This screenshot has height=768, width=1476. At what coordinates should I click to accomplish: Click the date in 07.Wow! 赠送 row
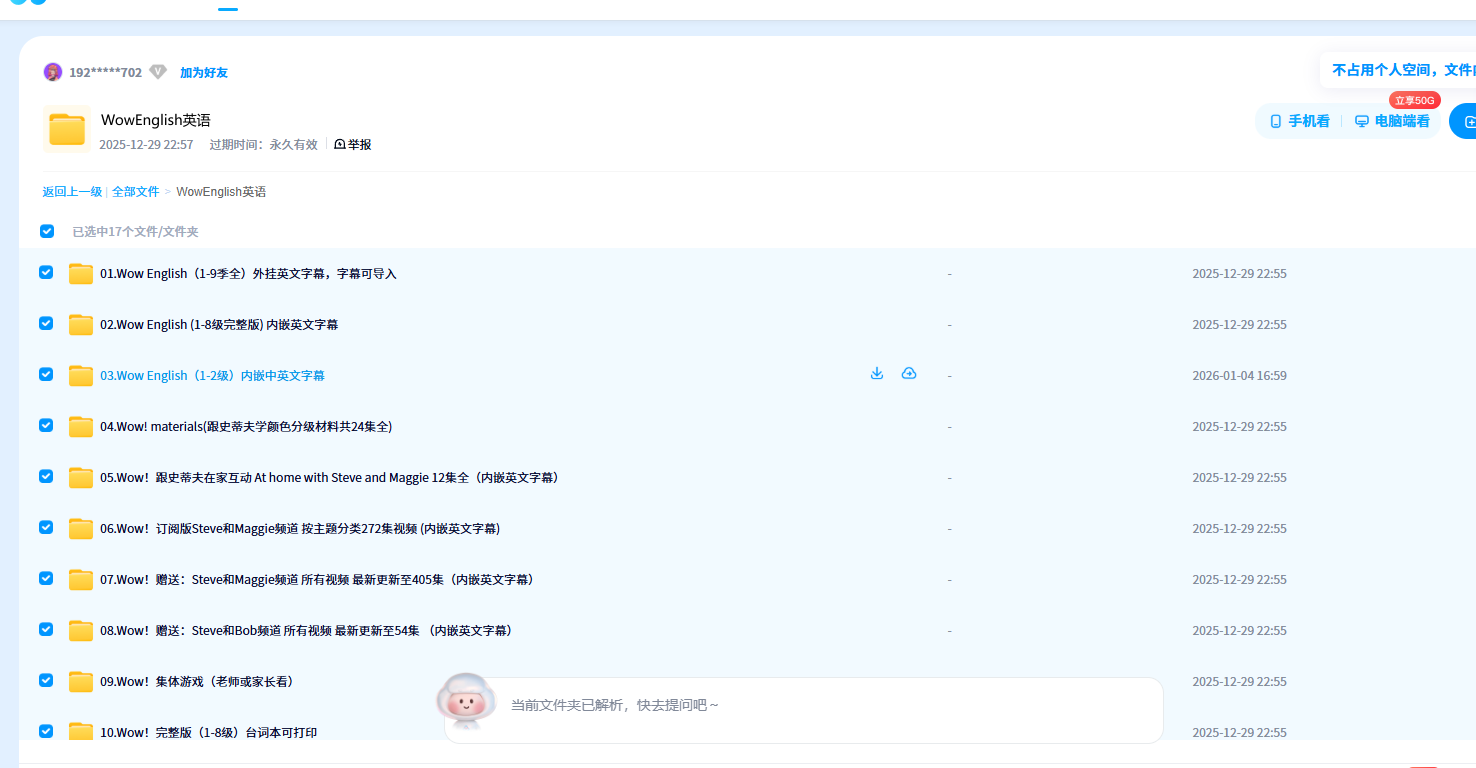(1239, 580)
